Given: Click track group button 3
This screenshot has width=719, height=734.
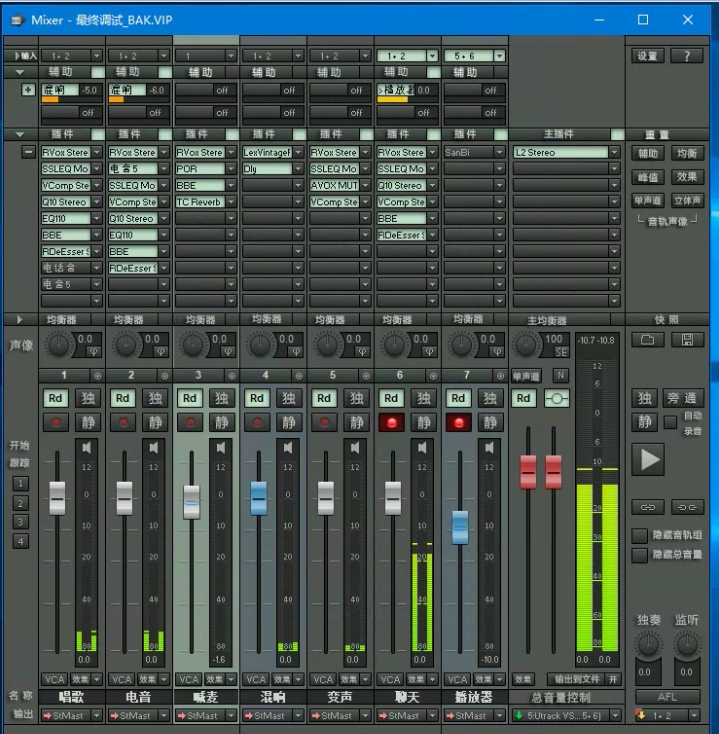Looking at the screenshot, I should click(20, 522).
